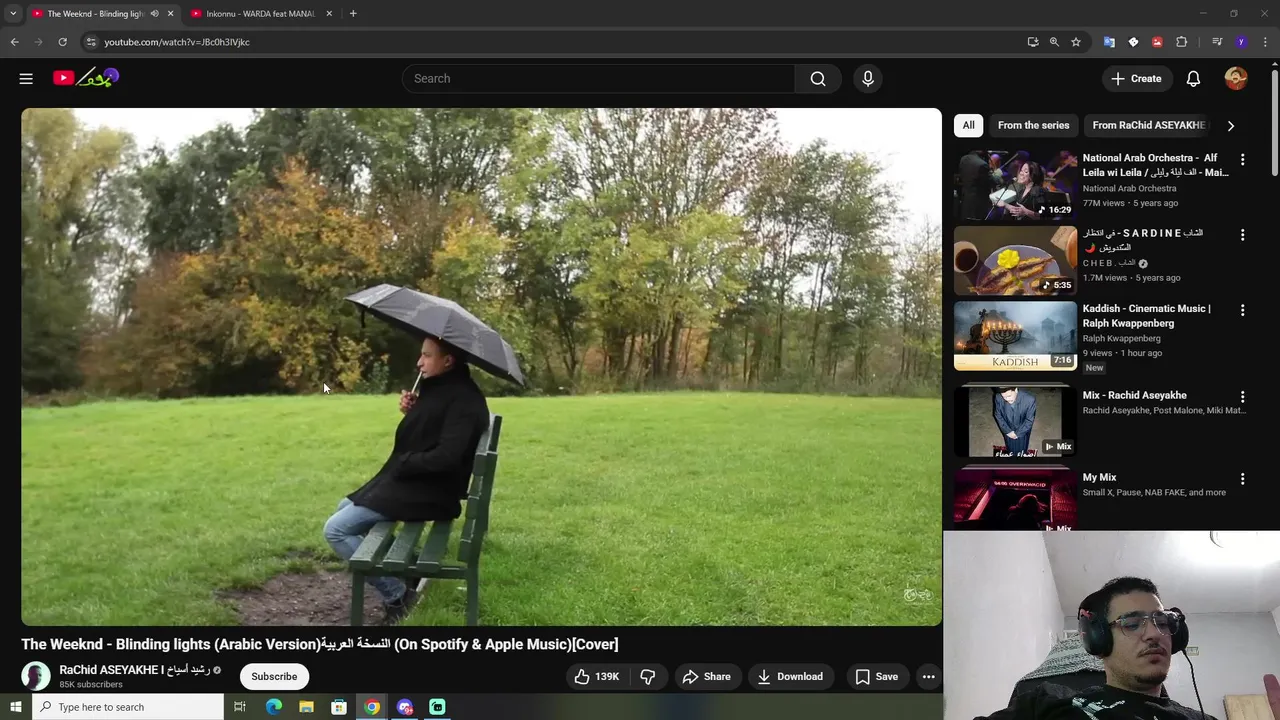Open the Windows Start menu

(15, 707)
